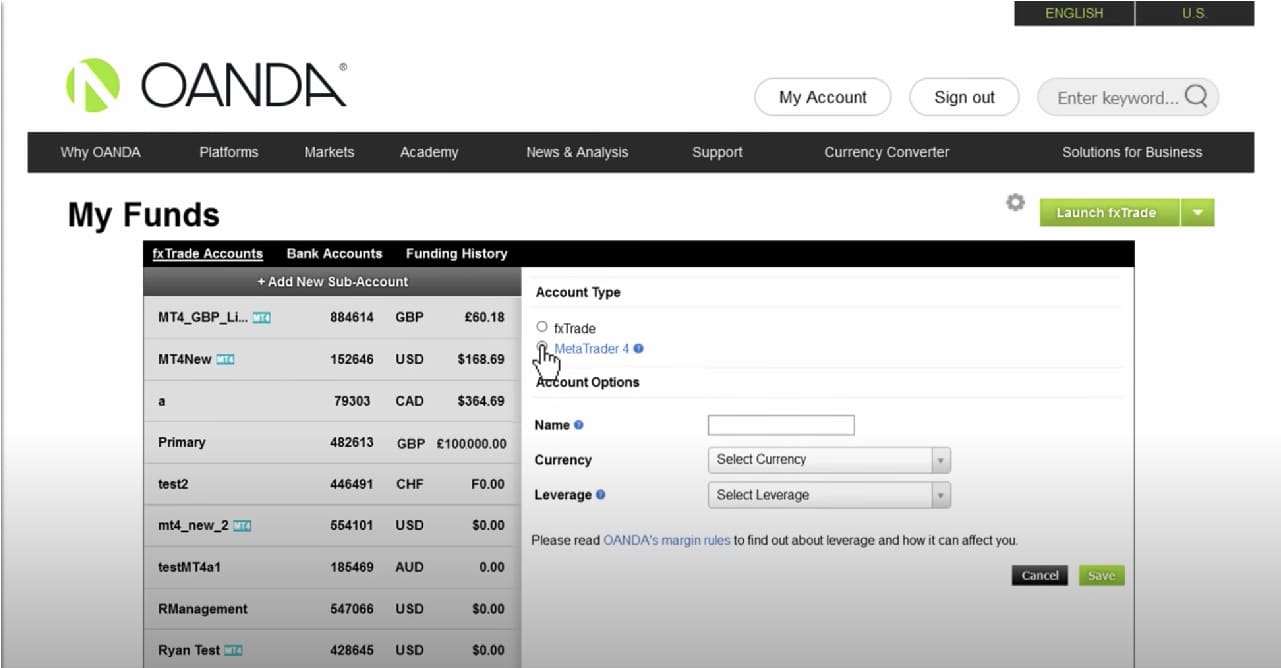Image resolution: width=1281 pixels, height=668 pixels.
Task: Open the Platforms menu
Action: (x=228, y=152)
